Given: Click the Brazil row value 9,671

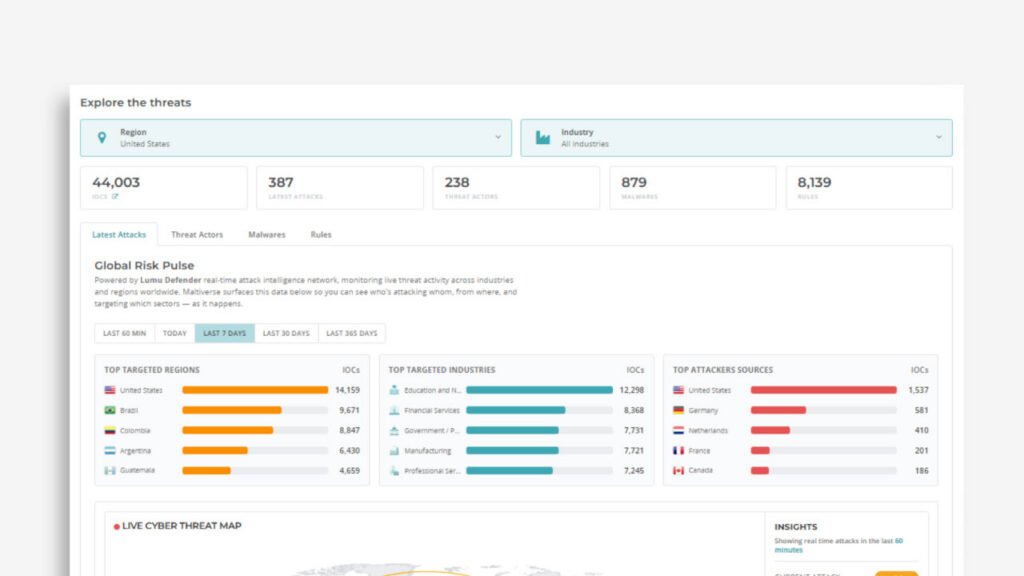Looking at the screenshot, I should 349,410.
